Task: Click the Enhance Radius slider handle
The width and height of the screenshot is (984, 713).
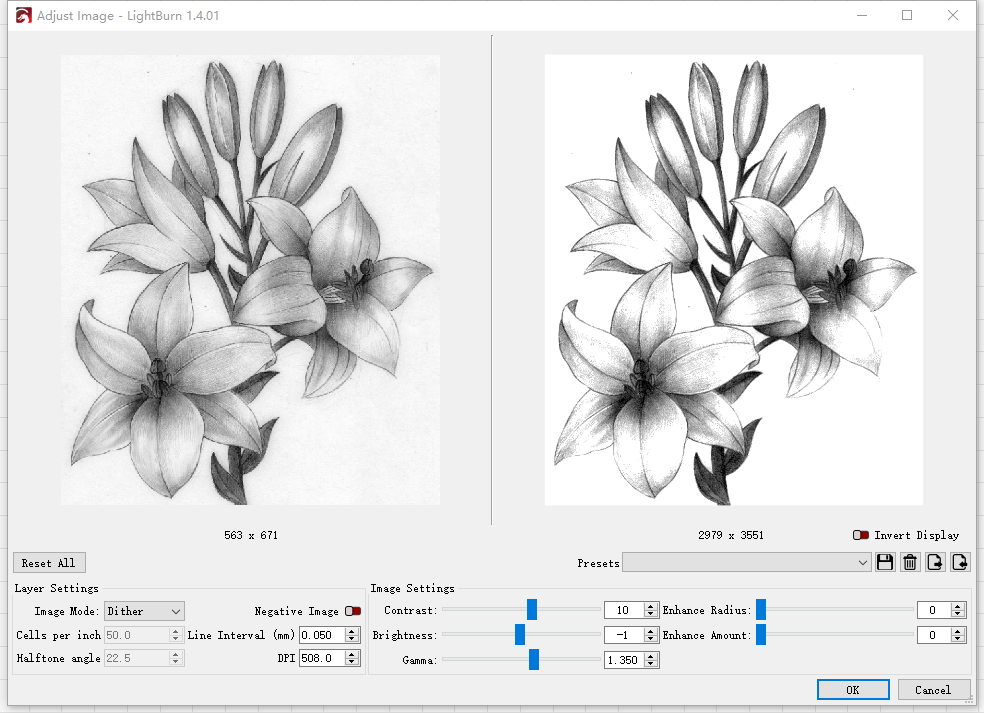Action: click(761, 609)
